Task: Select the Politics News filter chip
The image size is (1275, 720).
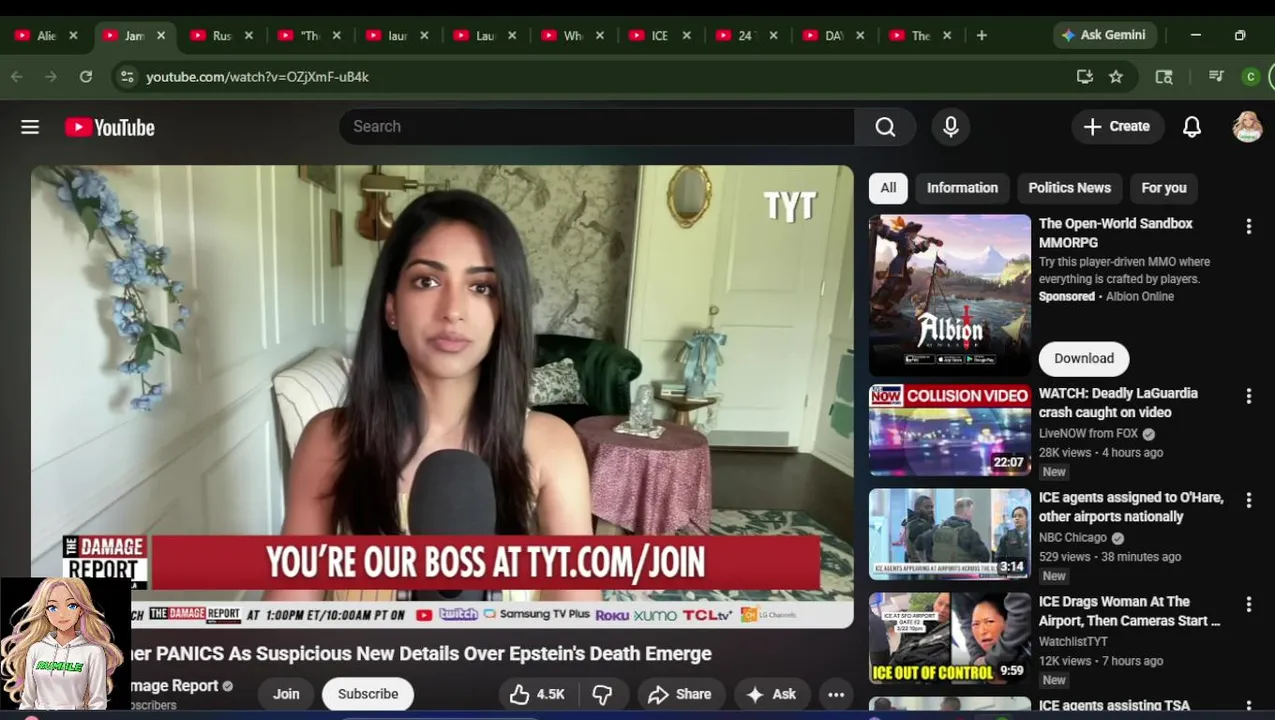Action: coord(1069,188)
